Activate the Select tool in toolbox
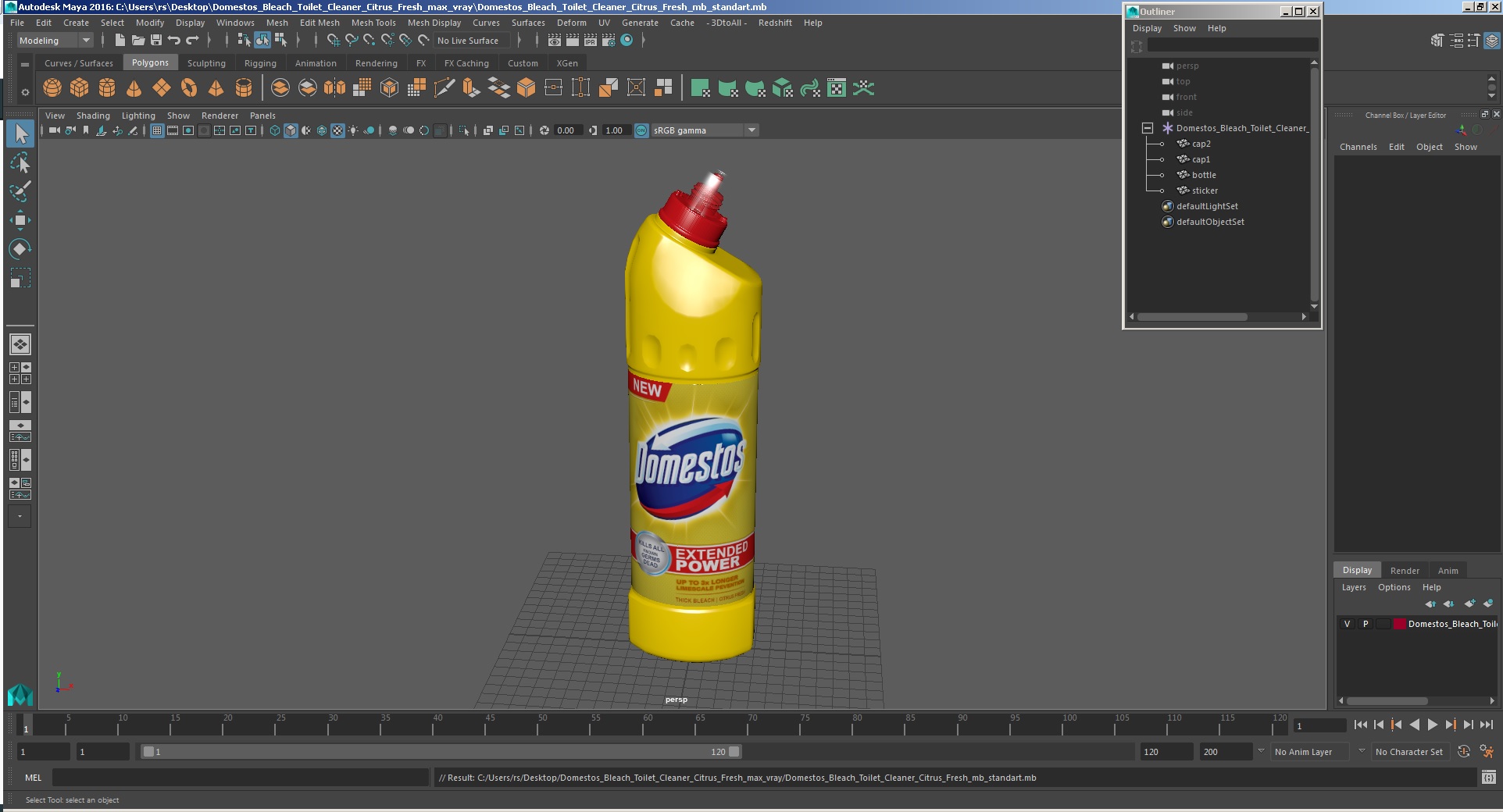This screenshot has width=1503, height=812. coord(20,134)
